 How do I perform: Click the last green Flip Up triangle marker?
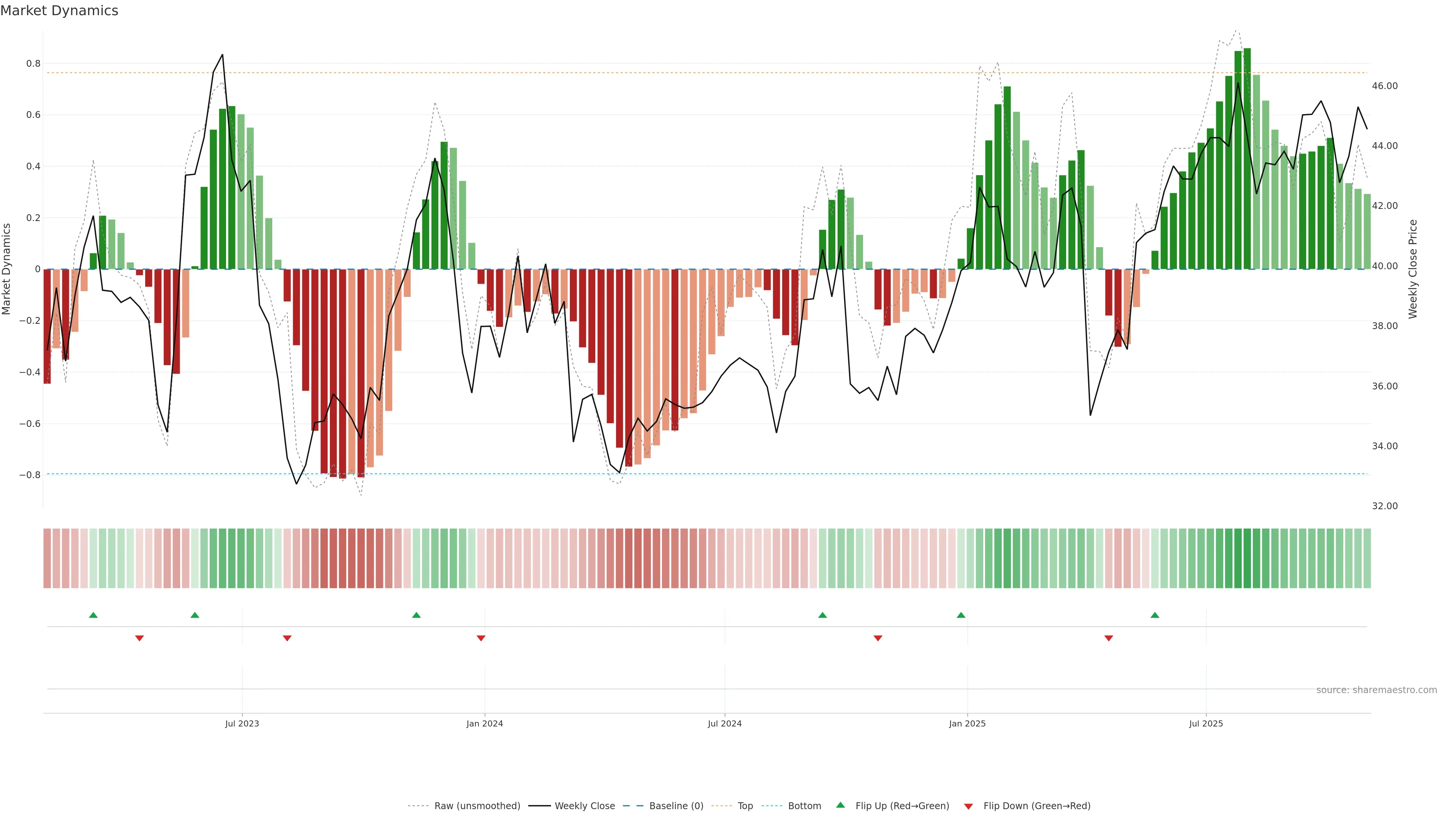click(1155, 615)
